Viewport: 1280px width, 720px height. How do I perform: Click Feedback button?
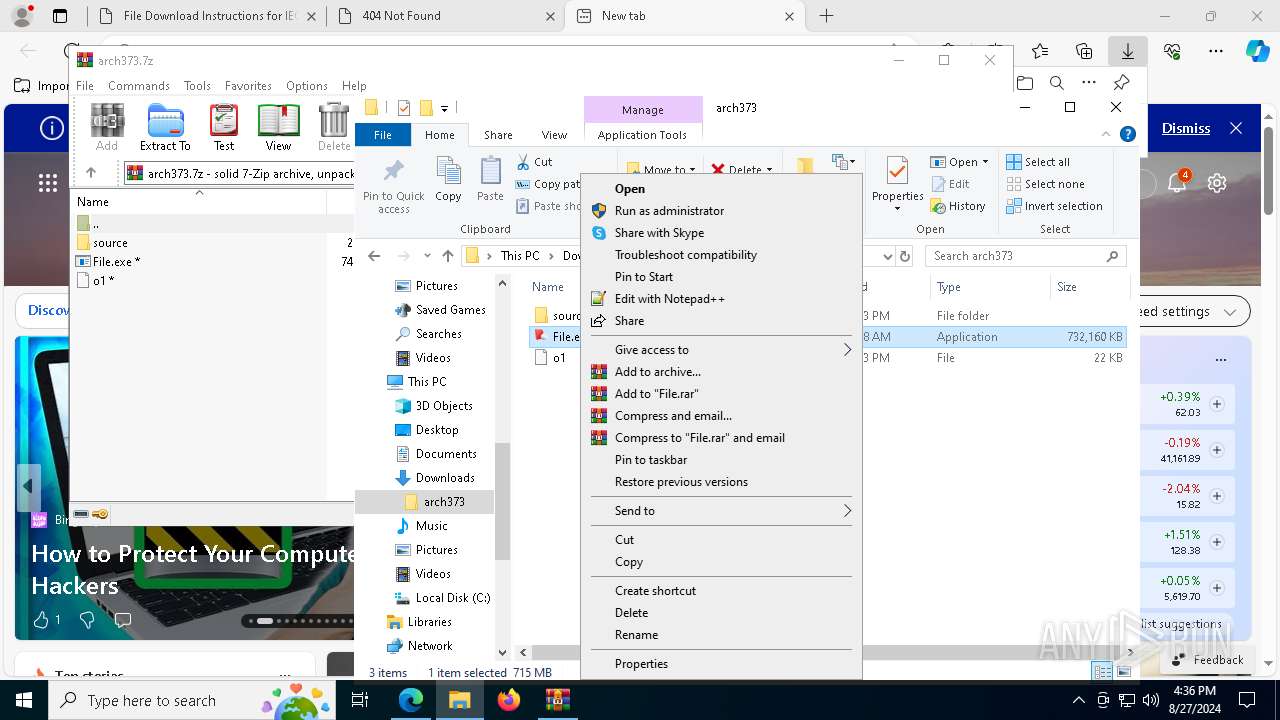[1208, 660]
